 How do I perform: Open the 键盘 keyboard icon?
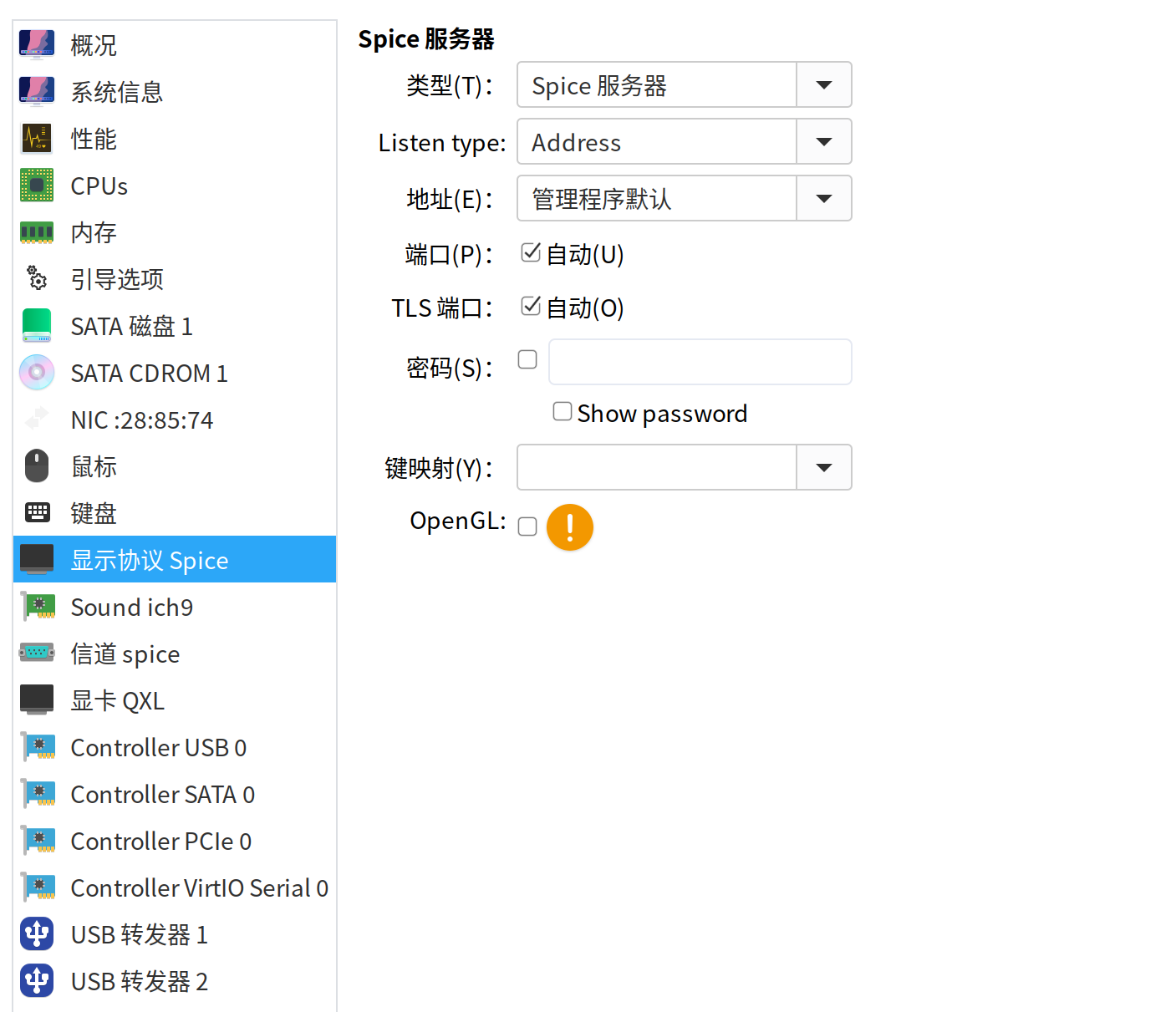(37, 512)
